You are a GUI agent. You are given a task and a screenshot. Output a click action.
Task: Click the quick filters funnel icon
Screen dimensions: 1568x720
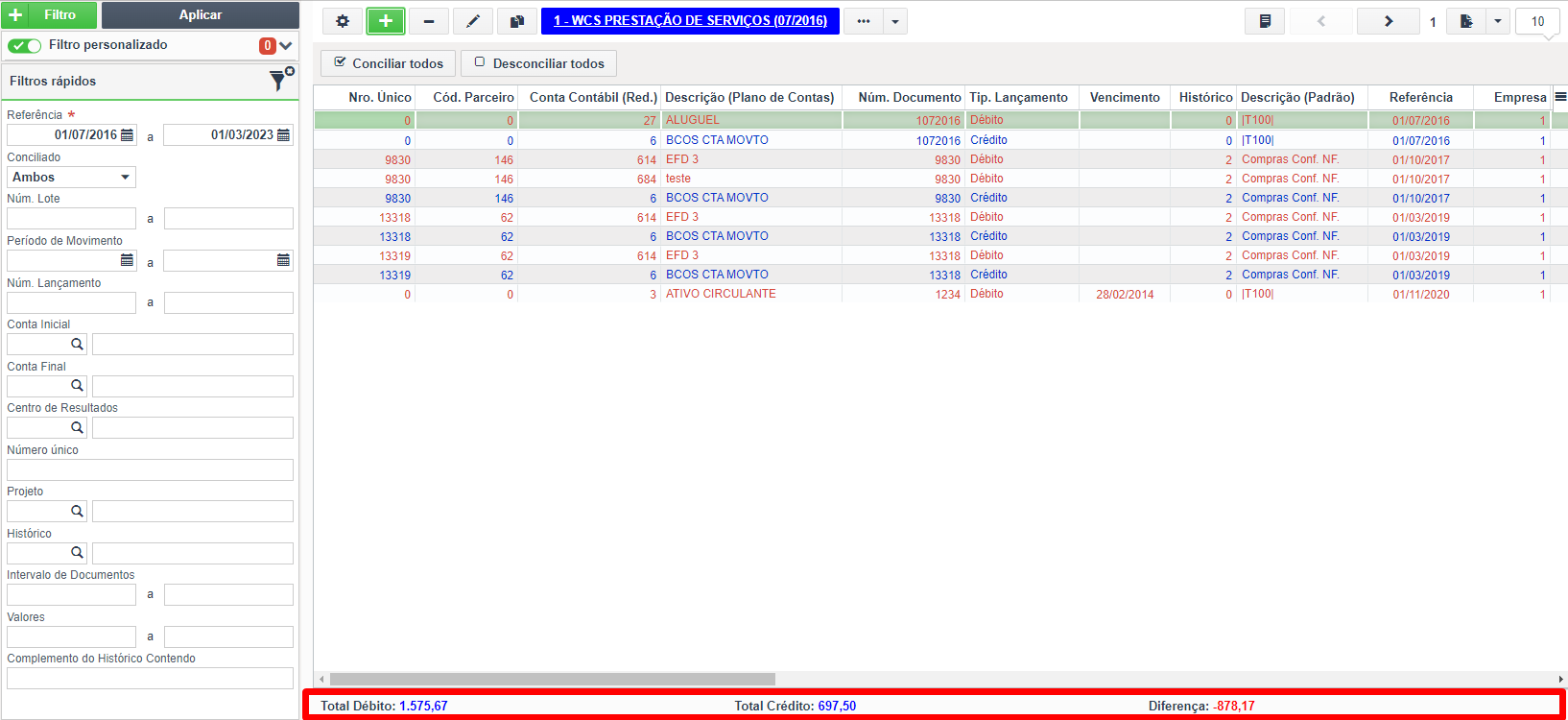click(281, 80)
